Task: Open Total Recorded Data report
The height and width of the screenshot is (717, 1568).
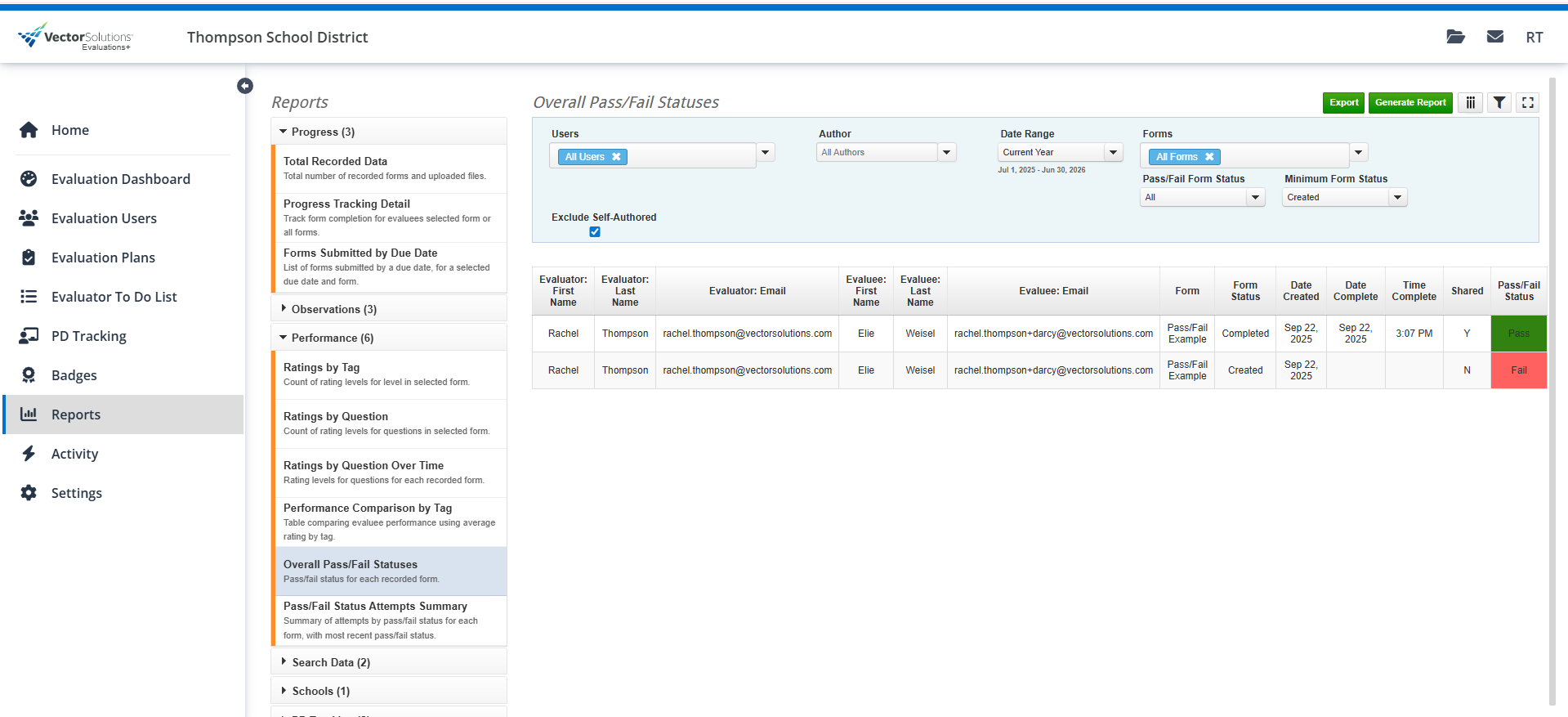Action: (391, 168)
